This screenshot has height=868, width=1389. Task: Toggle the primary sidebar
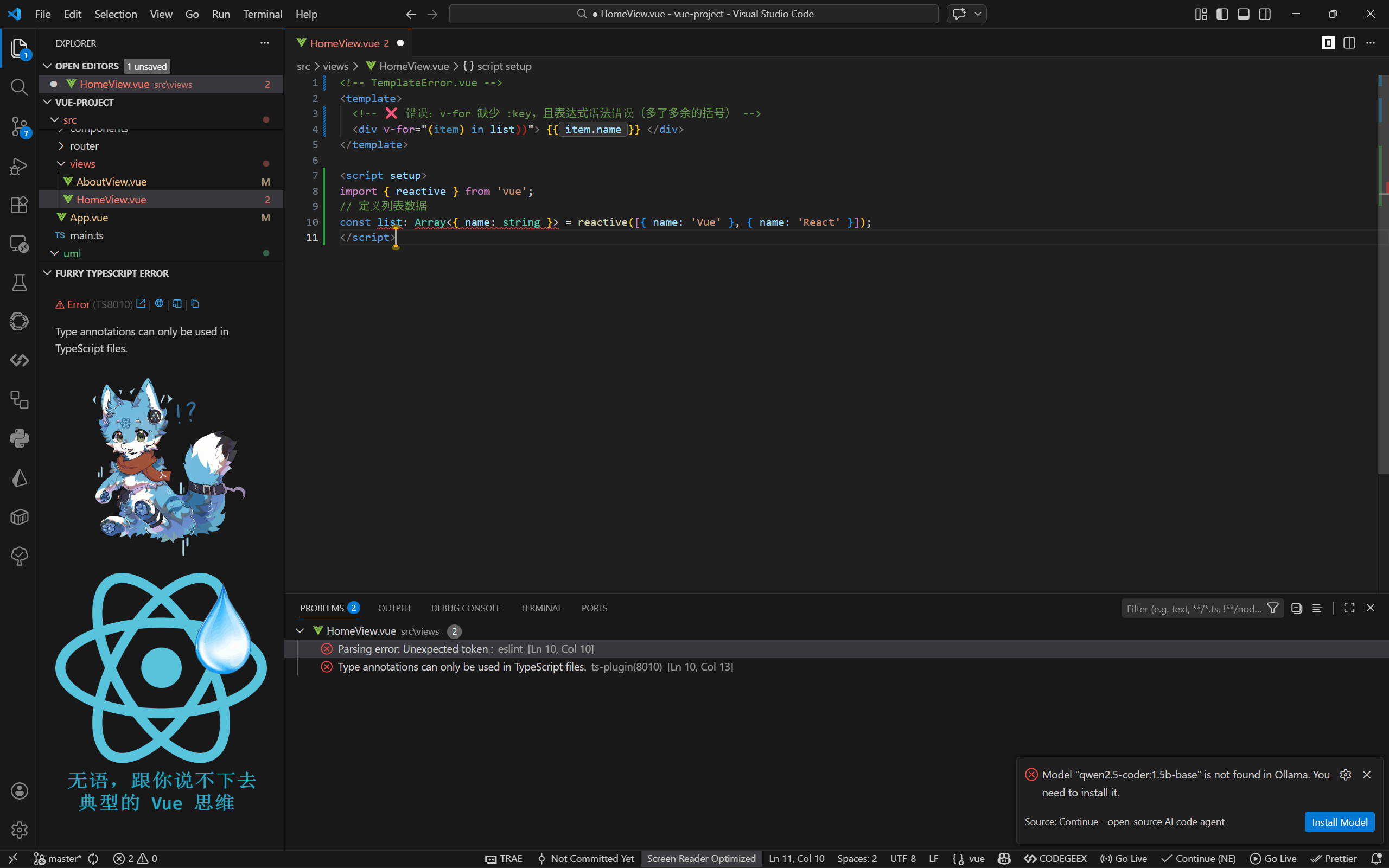pos(1222,14)
